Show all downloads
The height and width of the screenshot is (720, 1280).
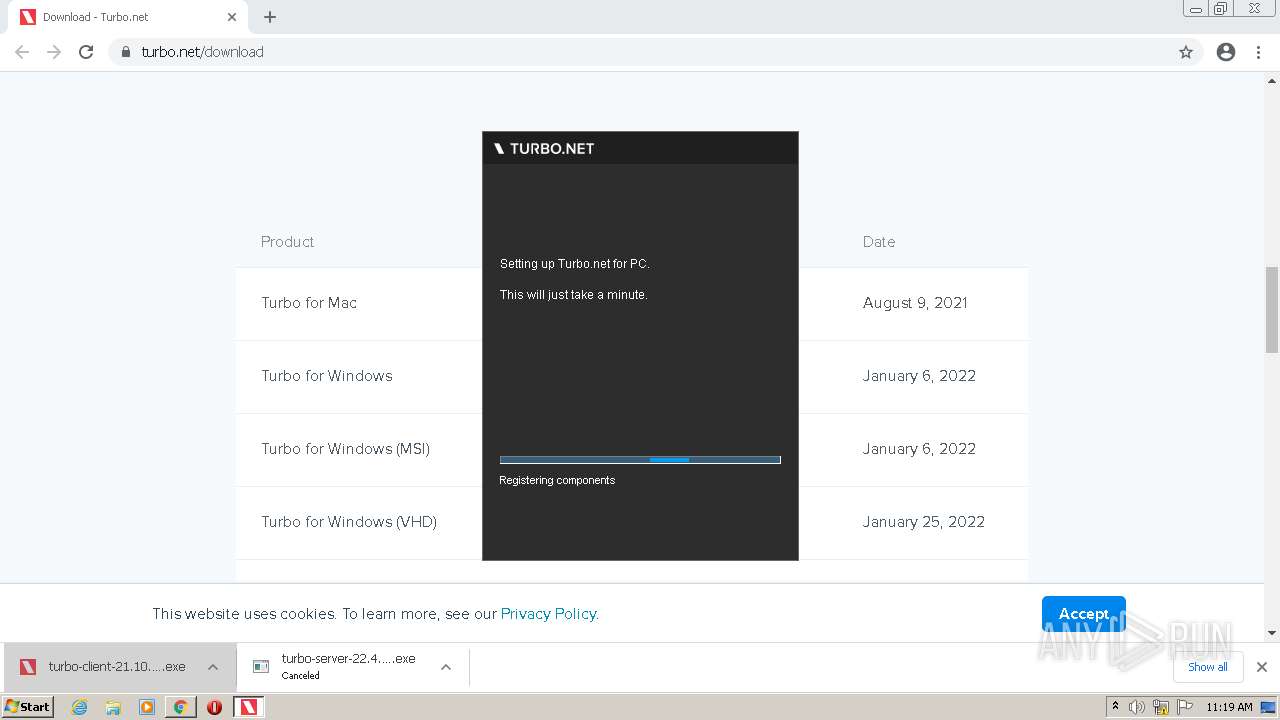[1207, 667]
